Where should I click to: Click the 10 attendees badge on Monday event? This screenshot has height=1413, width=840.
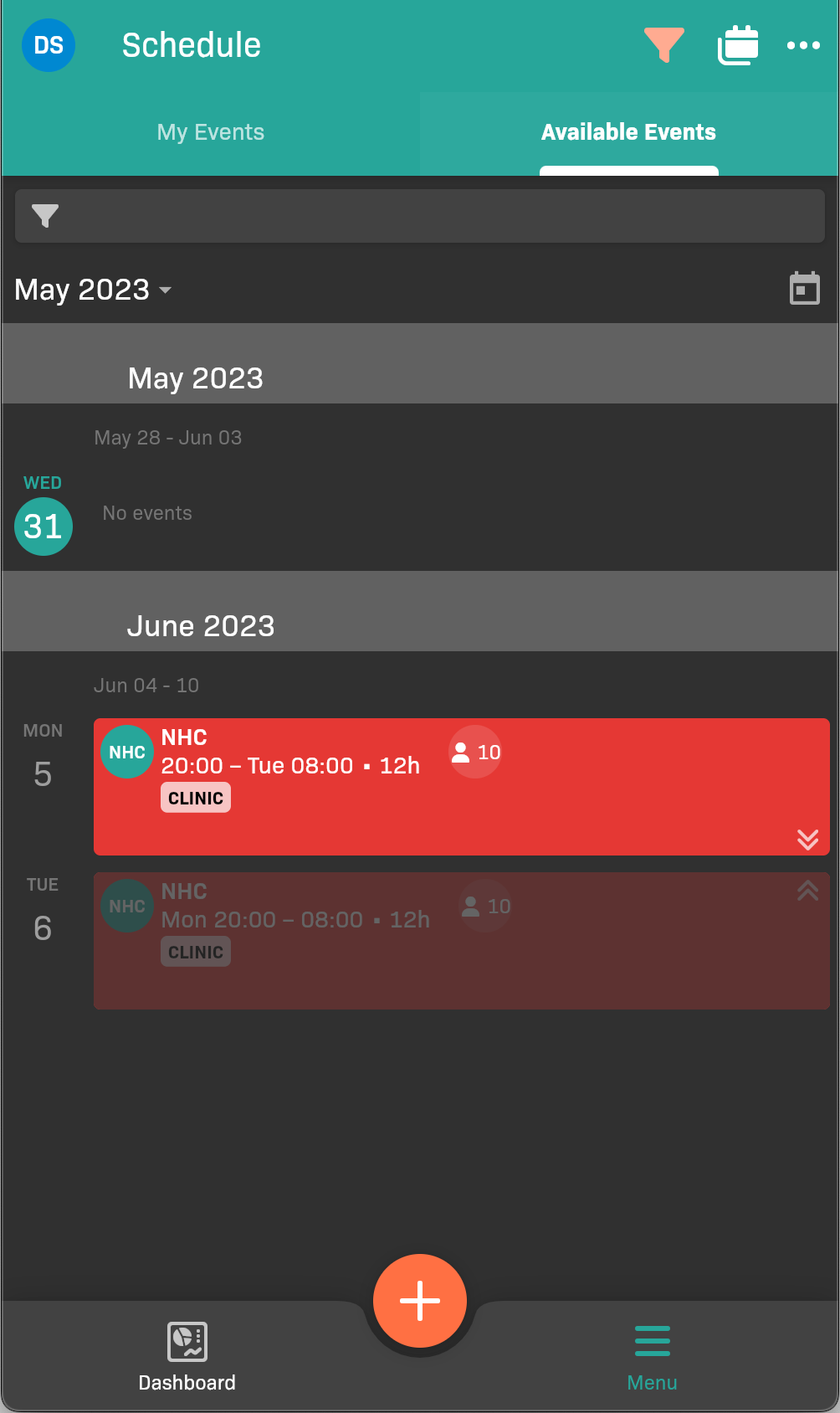point(475,752)
